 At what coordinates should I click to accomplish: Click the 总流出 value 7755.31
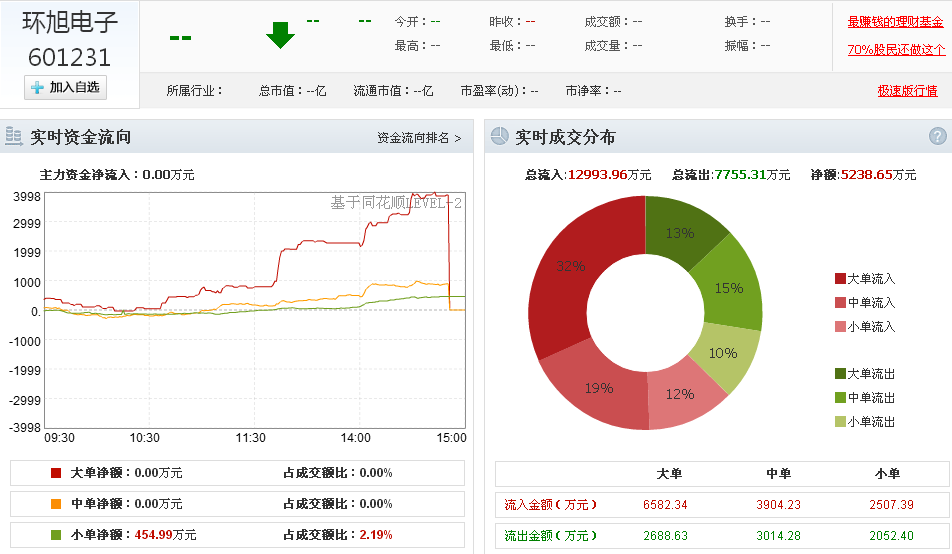point(740,175)
